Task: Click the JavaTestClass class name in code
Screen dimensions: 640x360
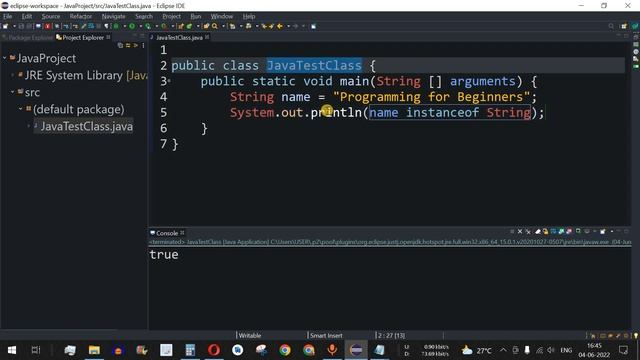Action: point(314,65)
